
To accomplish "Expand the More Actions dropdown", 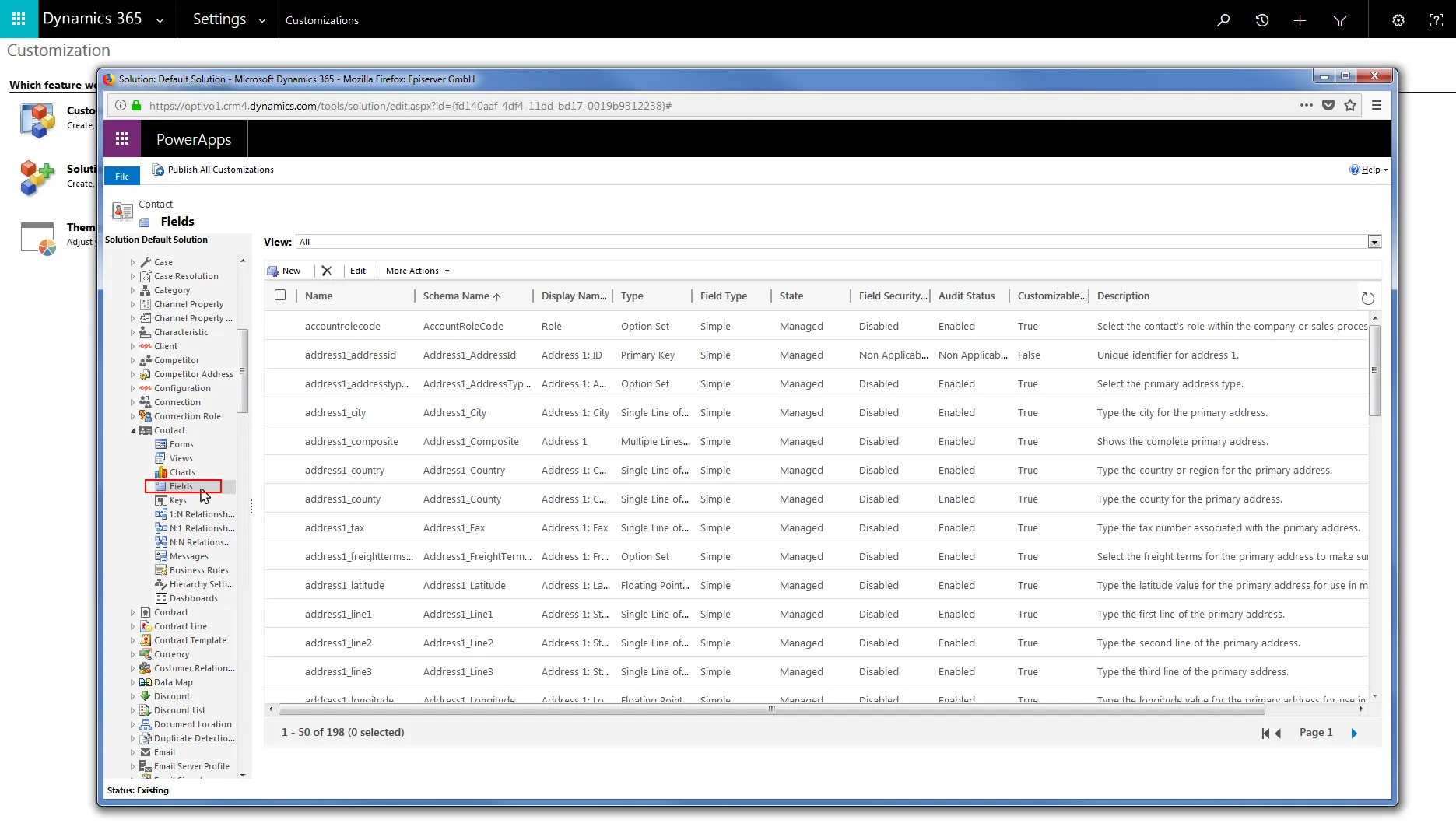I will 418,271.
